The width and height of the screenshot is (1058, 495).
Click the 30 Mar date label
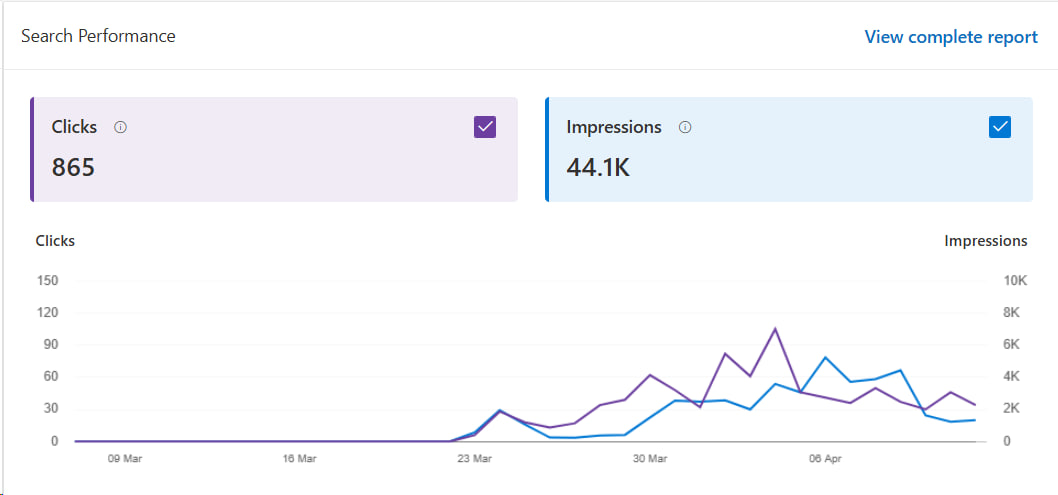[x=650, y=459]
